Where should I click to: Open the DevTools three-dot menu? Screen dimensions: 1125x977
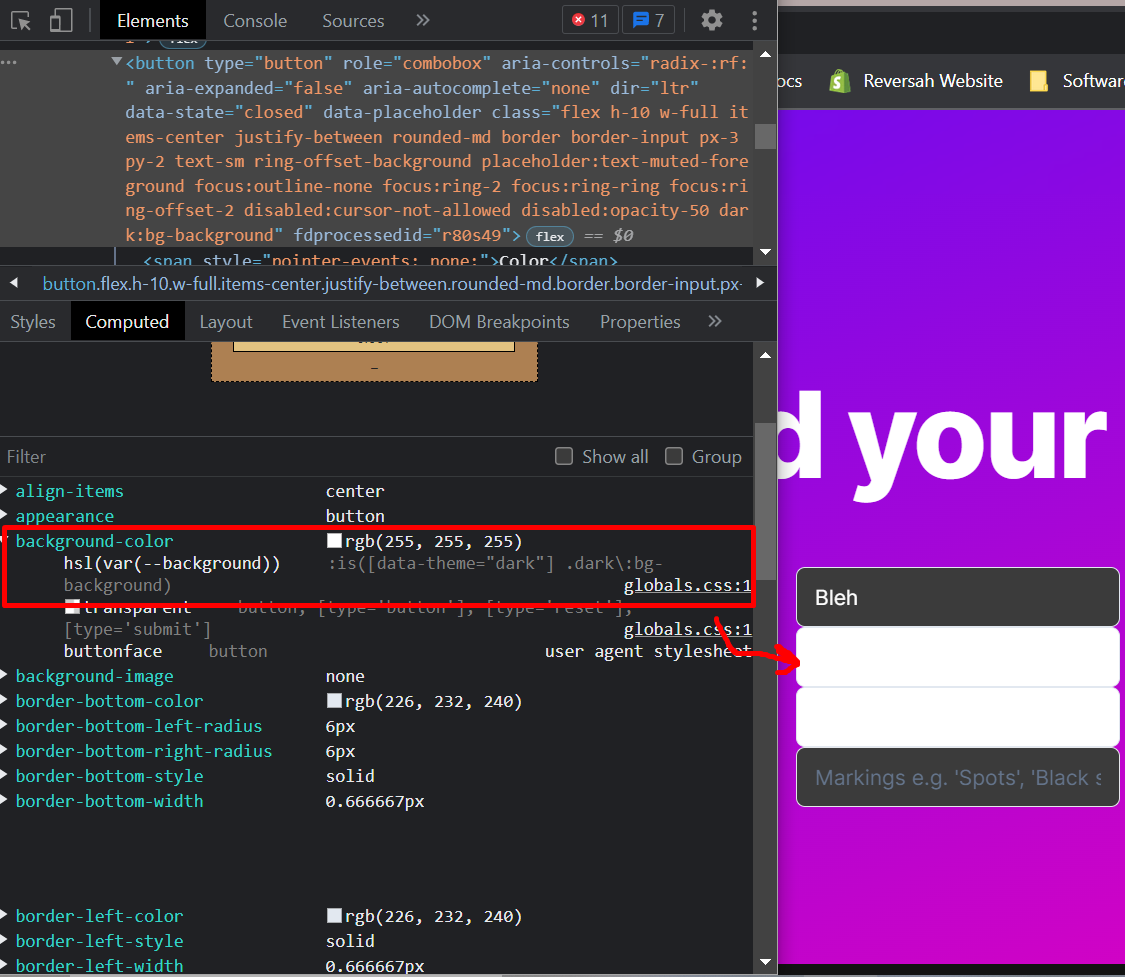(x=755, y=20)
